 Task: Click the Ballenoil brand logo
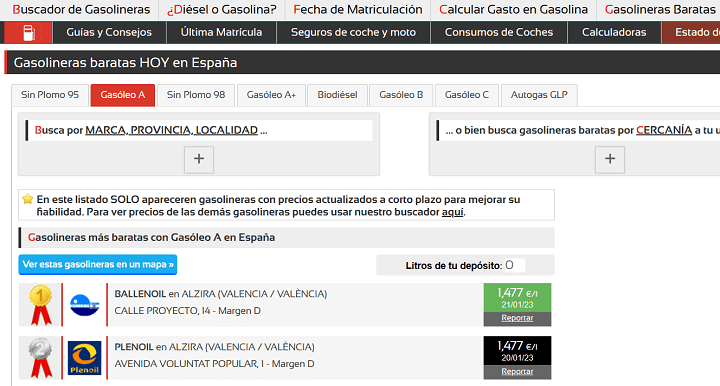pos(84,305)
